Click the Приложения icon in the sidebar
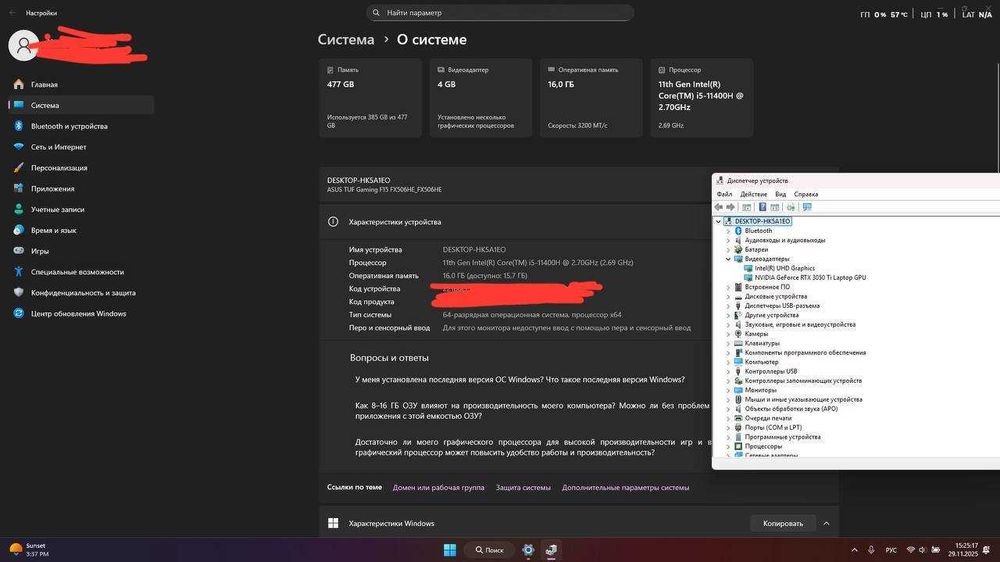Image resolution: width=1000 pixels, height=562 pixels. [18, 188]
